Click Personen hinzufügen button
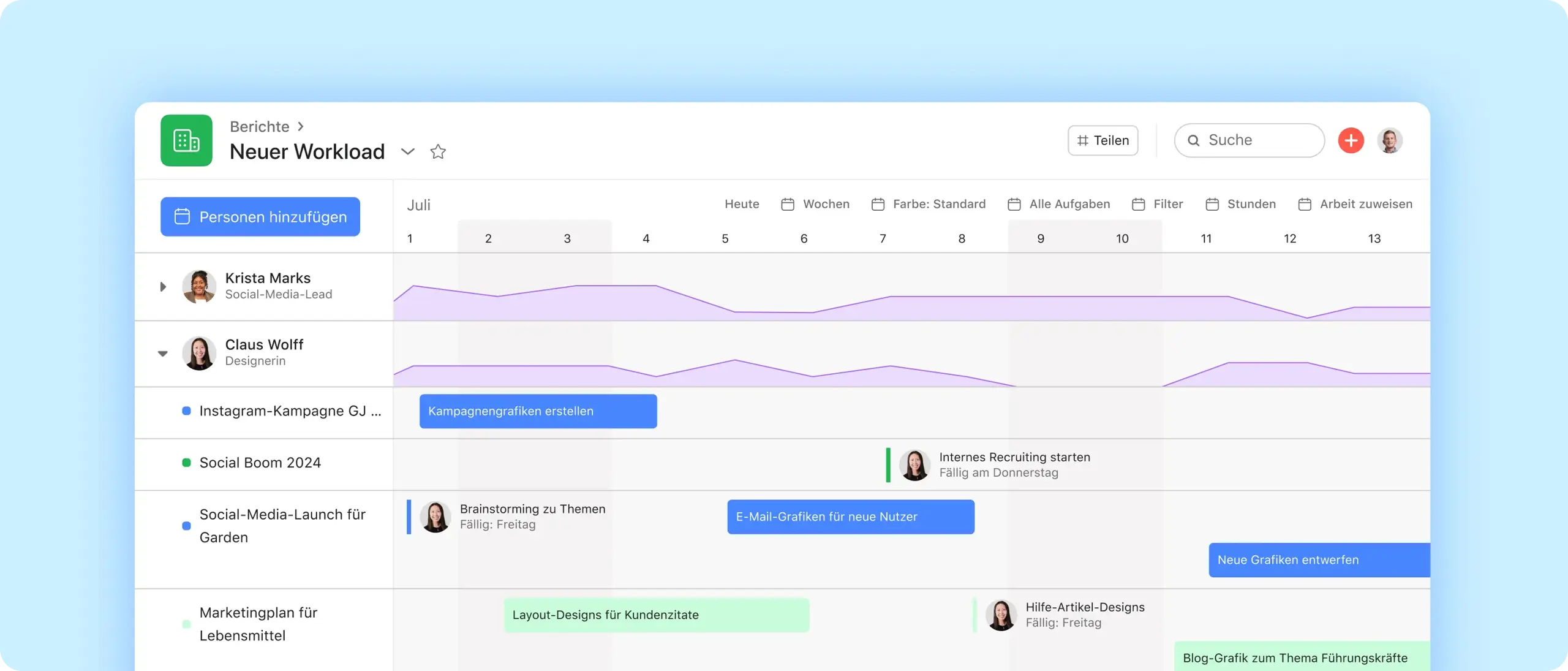Screen dimensions: 1568x671 point(260,216)
